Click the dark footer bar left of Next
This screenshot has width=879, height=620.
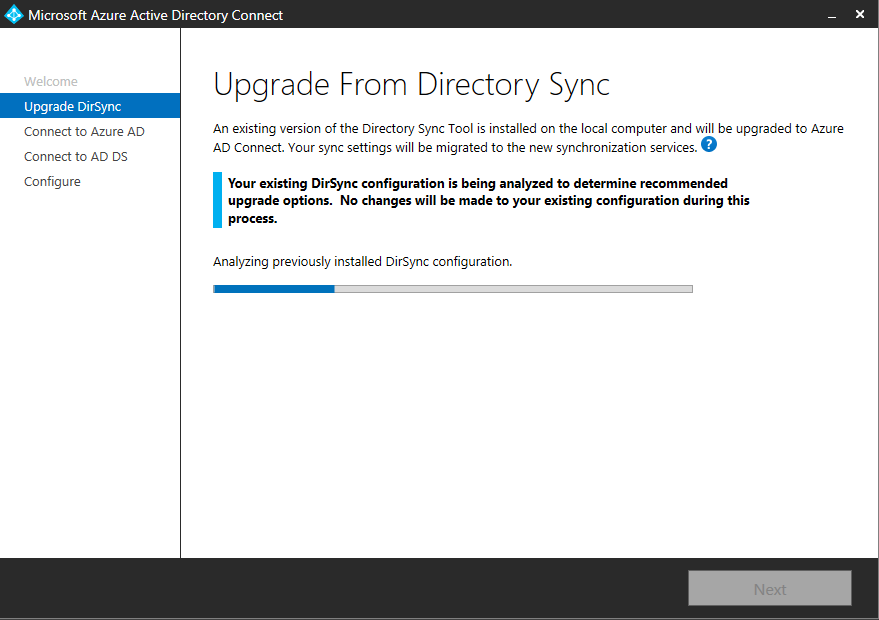pos(340,588)
